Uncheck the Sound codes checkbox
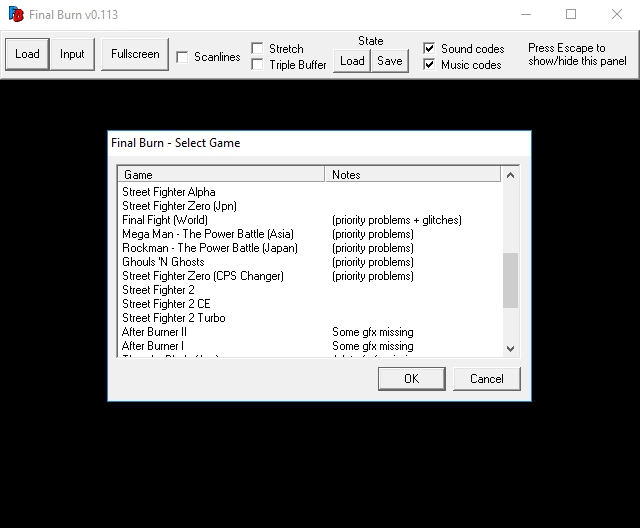Screen dimensions: 640x528 click(x=429, y=48)
